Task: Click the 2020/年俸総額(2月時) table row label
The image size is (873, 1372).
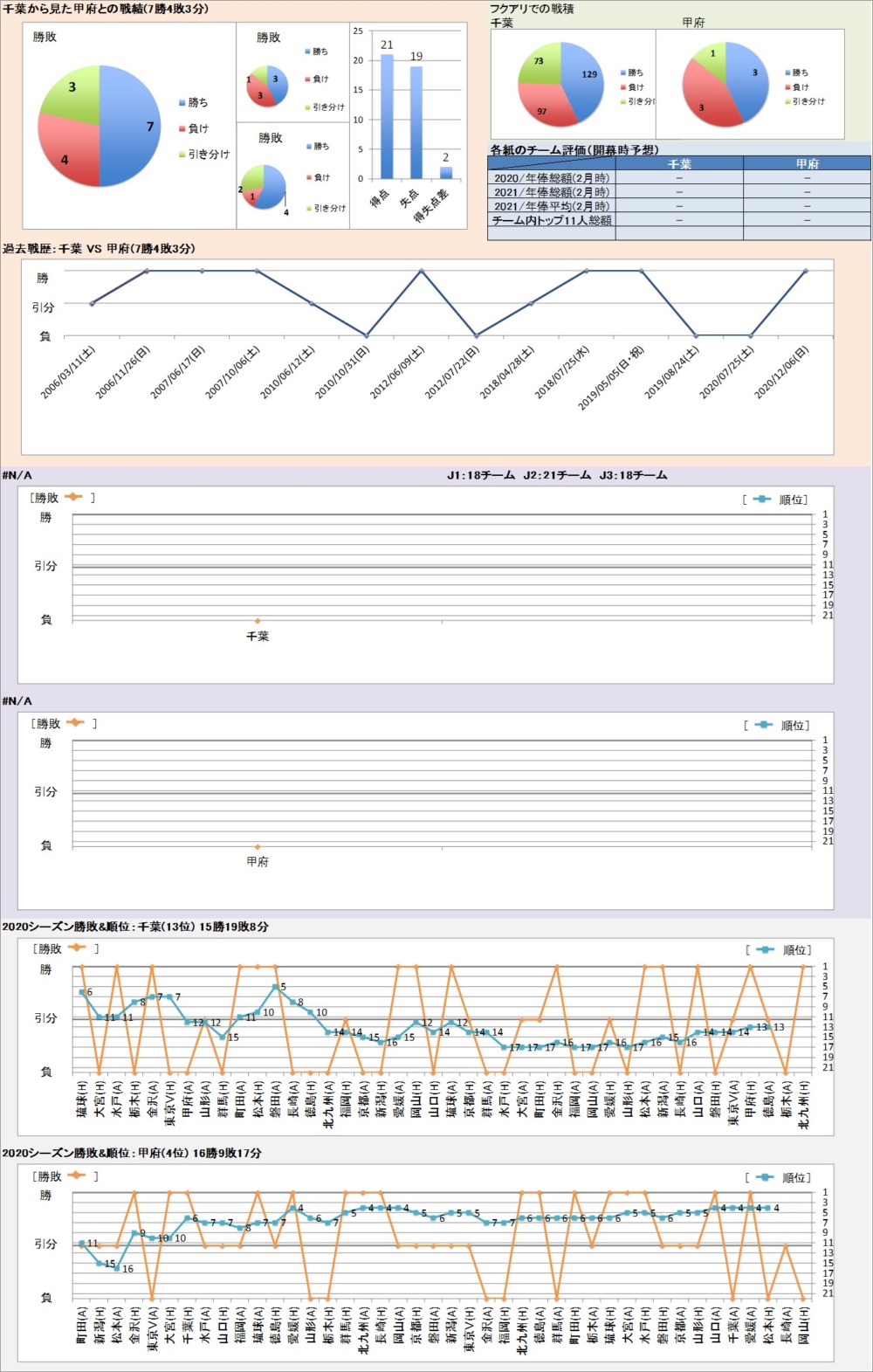Action: [x=552, y=178]
